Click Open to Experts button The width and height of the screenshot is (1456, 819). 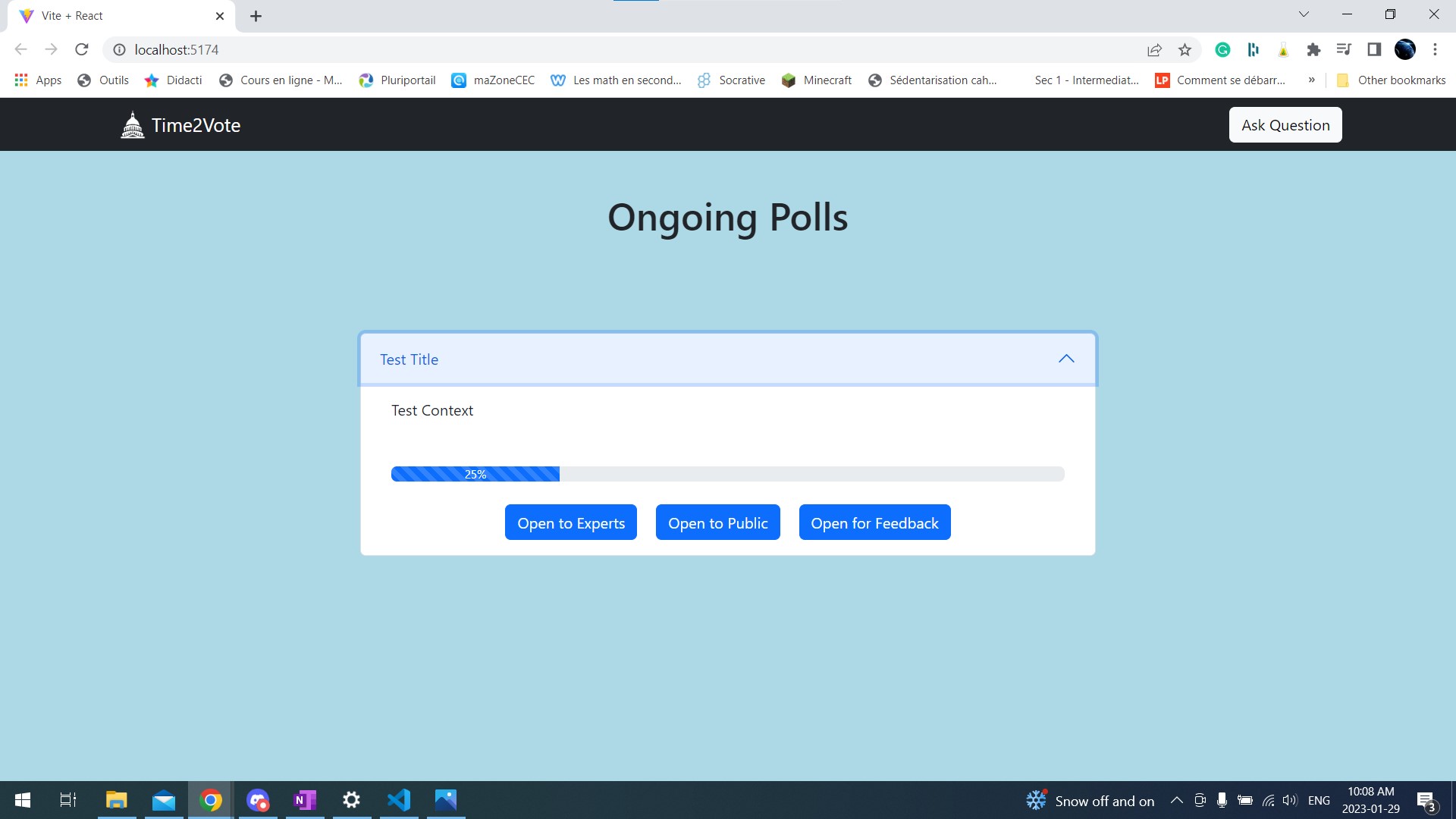tap(570, 522)
